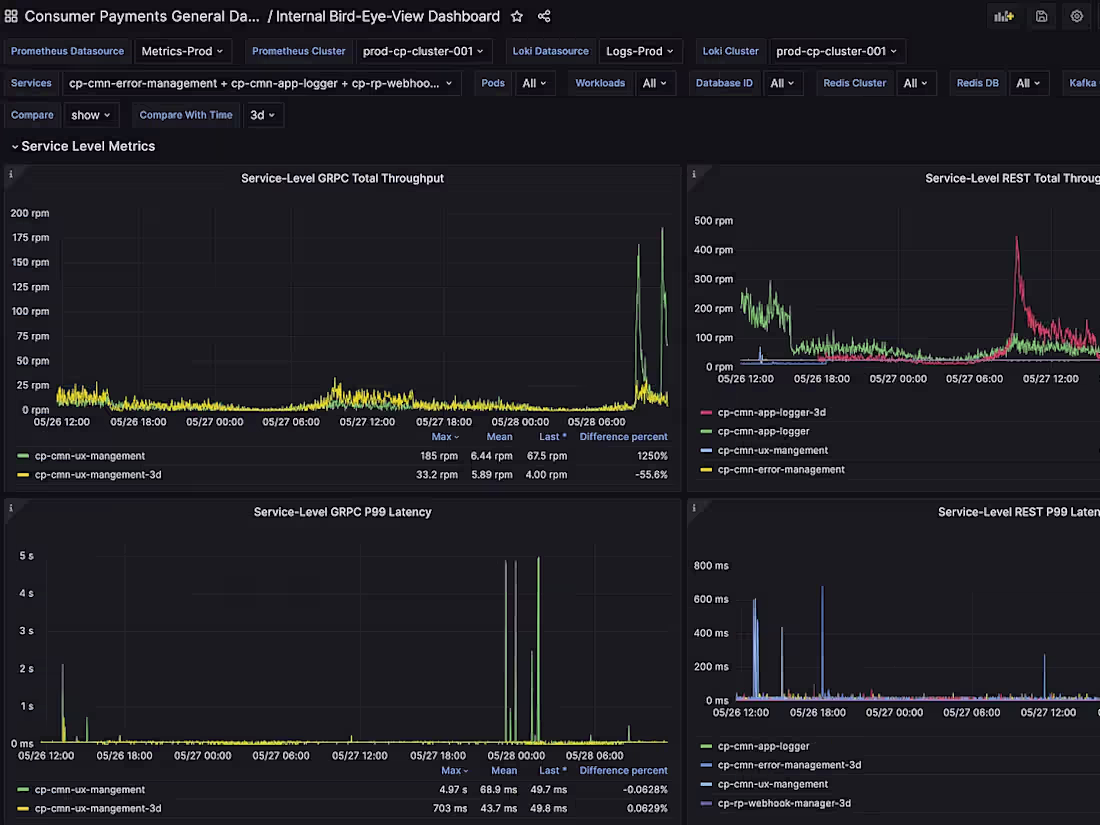1100x825 pixels.
Task: Click the info icon on GRPC P99 Latency panel
Action: [10, 506]
